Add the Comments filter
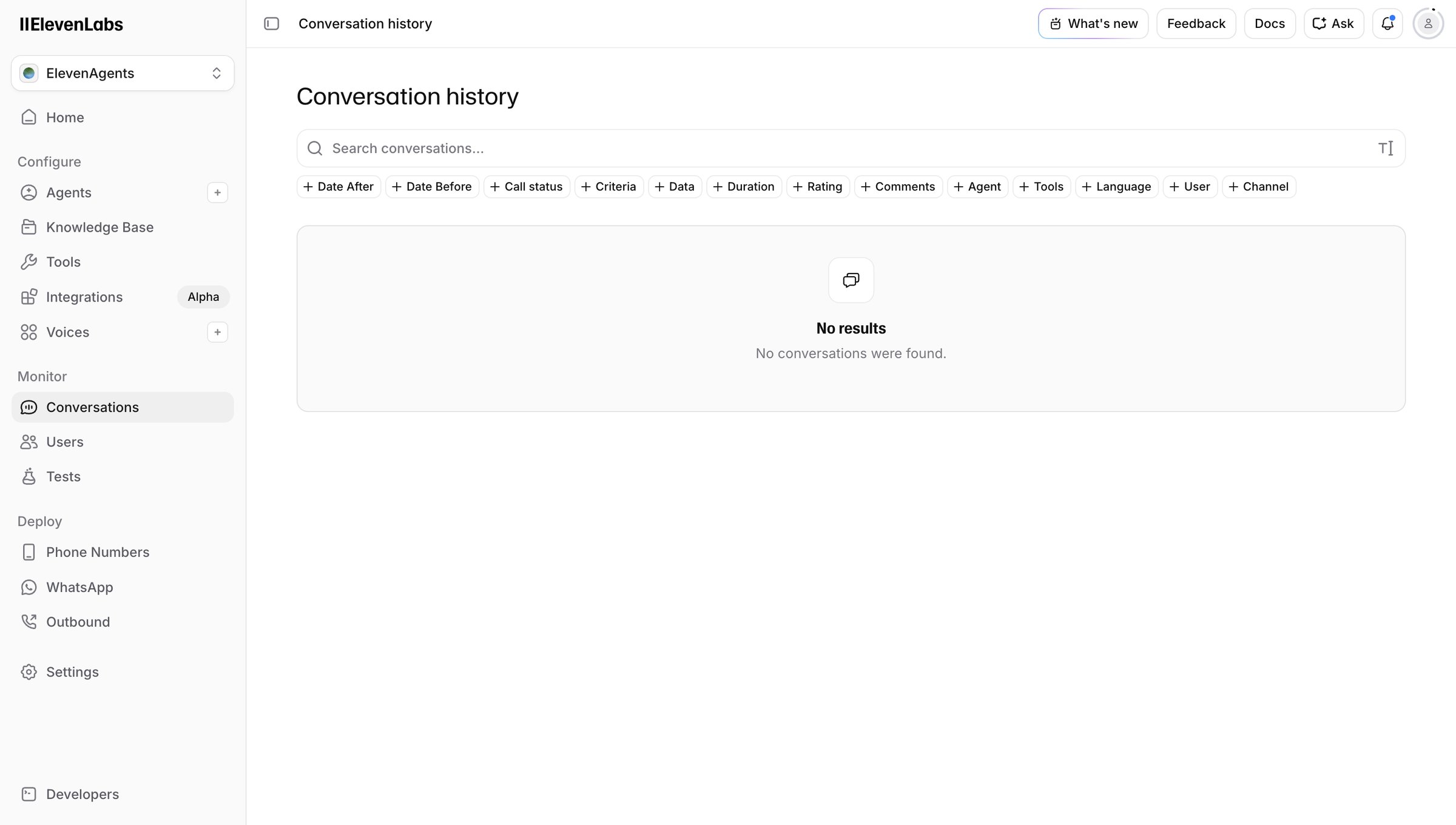The image size is (1456, 825). [x=898, y=187]
